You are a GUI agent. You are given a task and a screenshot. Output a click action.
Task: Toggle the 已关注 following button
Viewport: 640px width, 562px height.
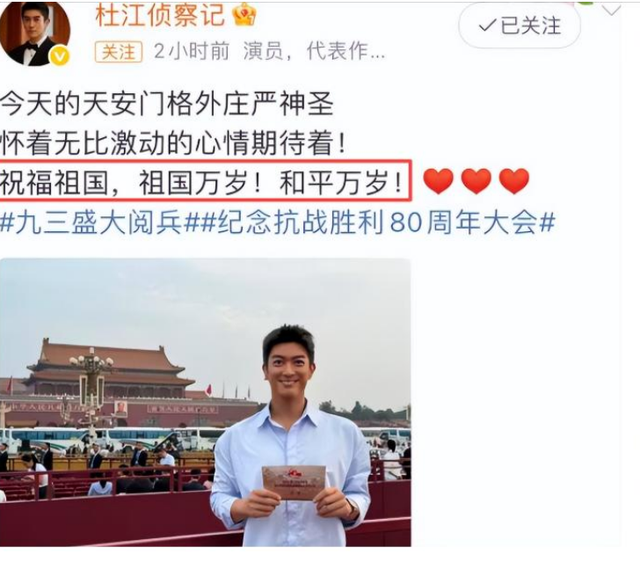(520, 26)
